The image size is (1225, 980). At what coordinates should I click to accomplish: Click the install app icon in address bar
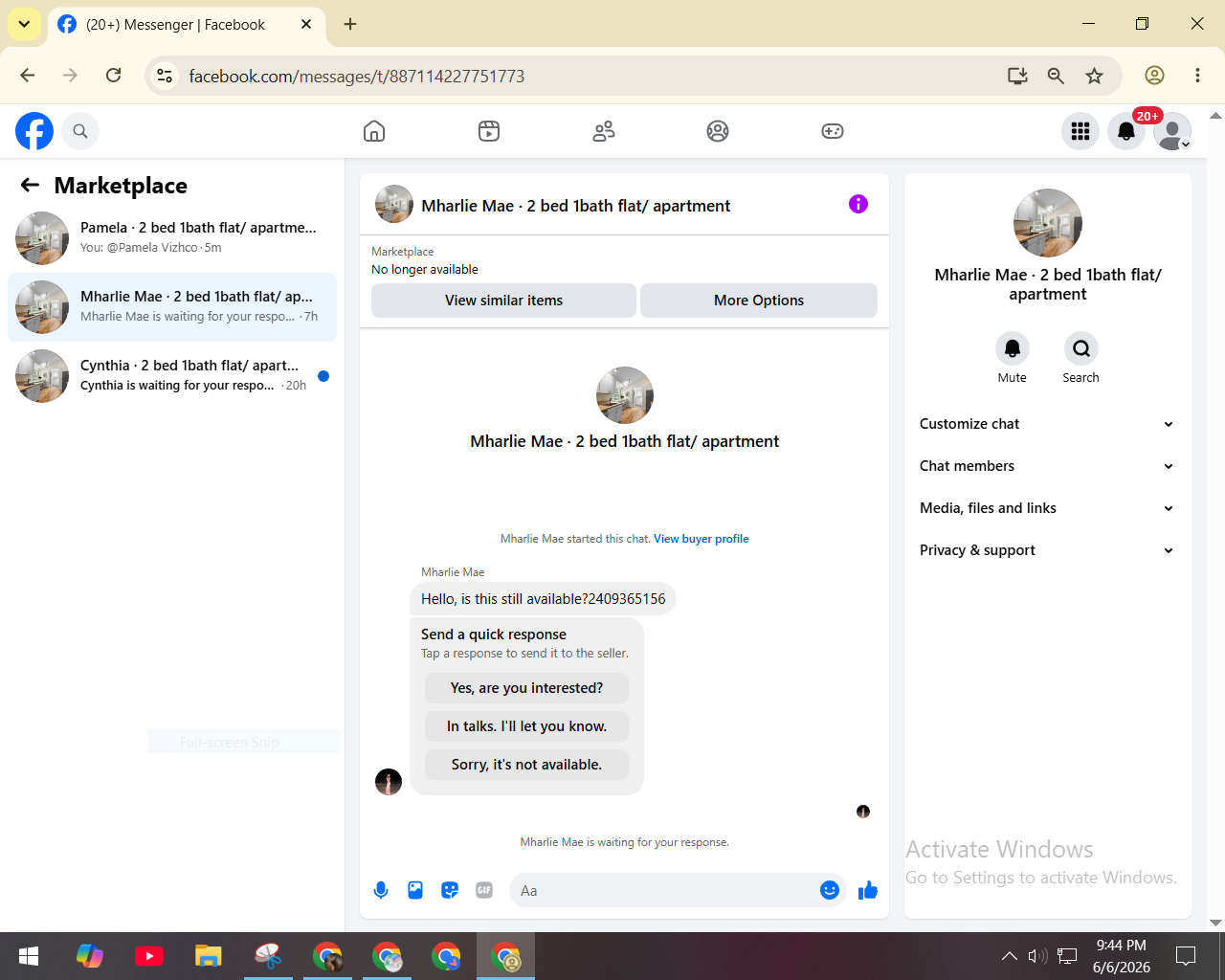[x=1017, y=76]
